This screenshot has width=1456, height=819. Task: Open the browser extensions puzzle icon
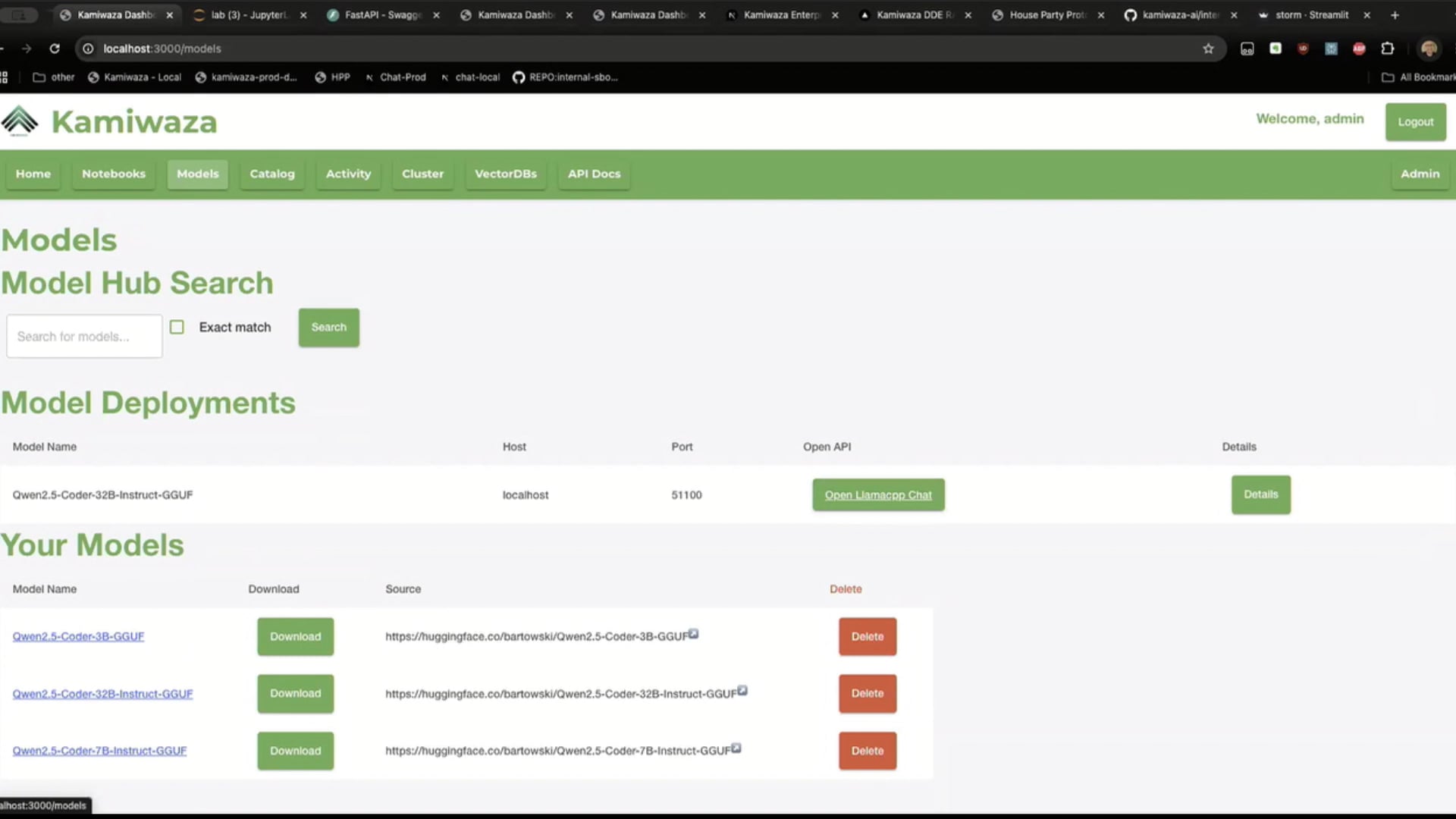(1388, 49)
